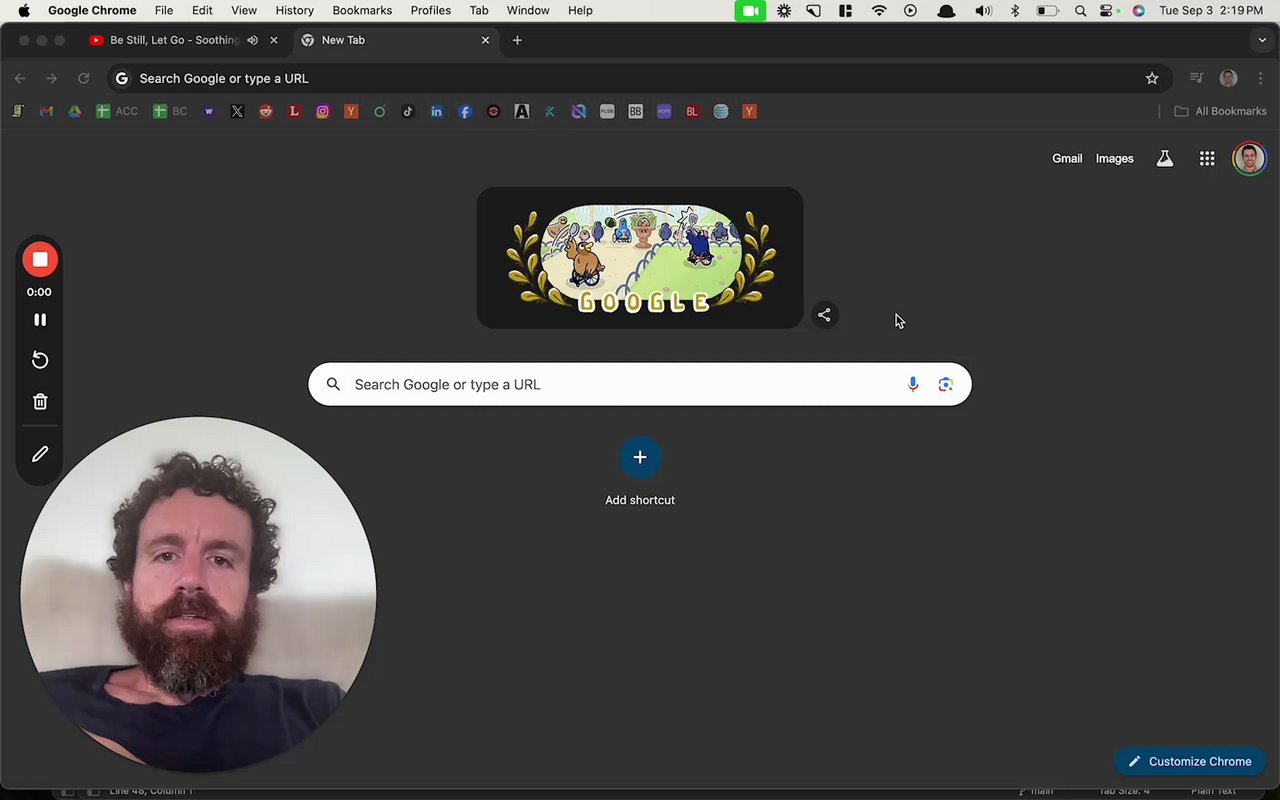Open the tab search dropdown arrow
1280x800 pixels.
(x=1262, y=40)
